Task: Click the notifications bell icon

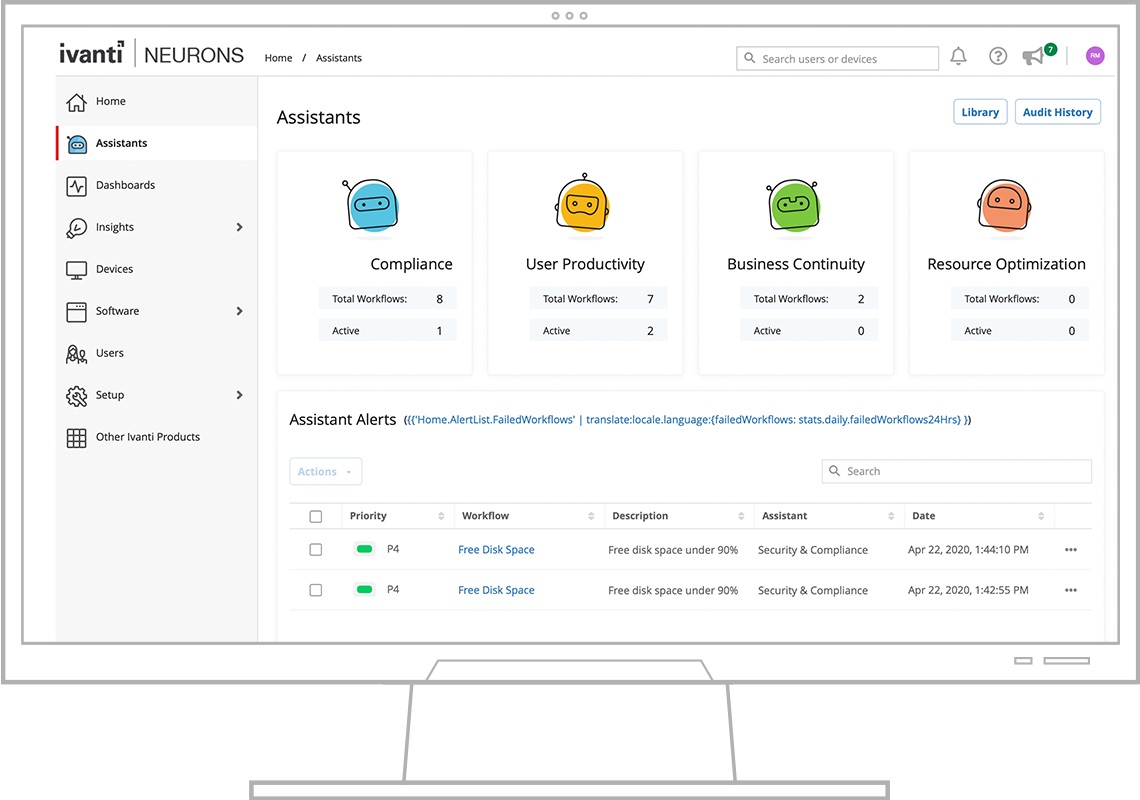Action: pos(958,57)
